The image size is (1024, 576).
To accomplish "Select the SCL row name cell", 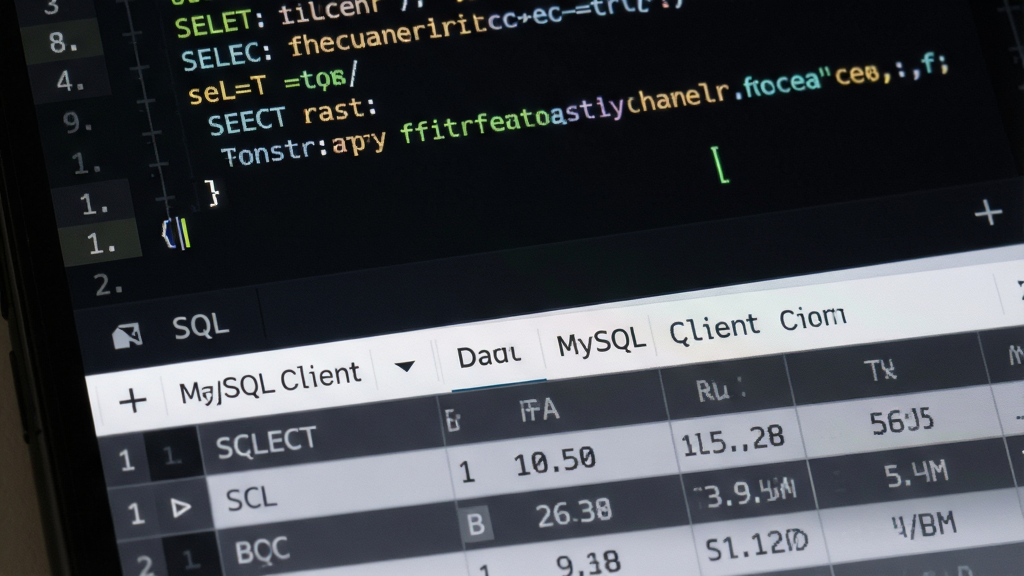I will pyautogui.click(x=251, y=499).
